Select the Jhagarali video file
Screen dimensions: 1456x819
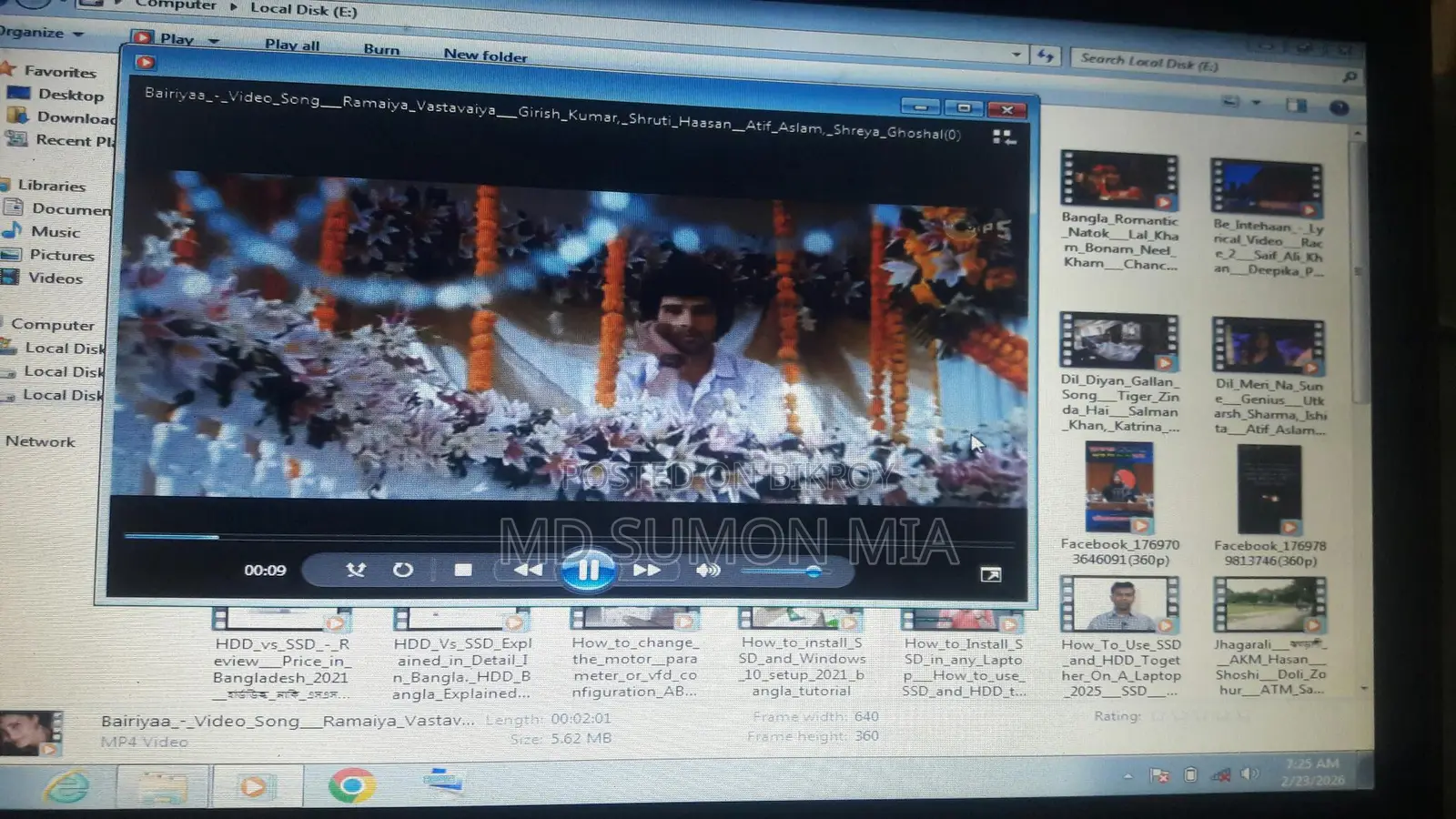tap(1270, 637)
